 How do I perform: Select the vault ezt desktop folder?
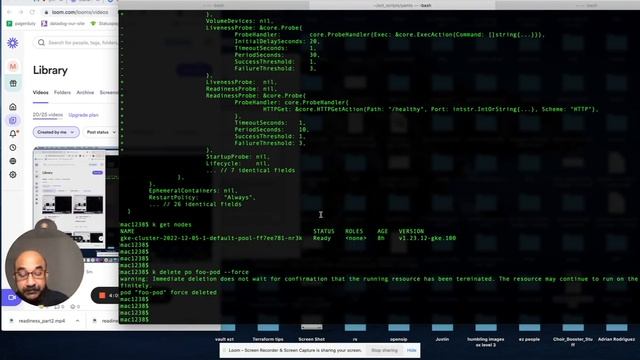(224, 333)
